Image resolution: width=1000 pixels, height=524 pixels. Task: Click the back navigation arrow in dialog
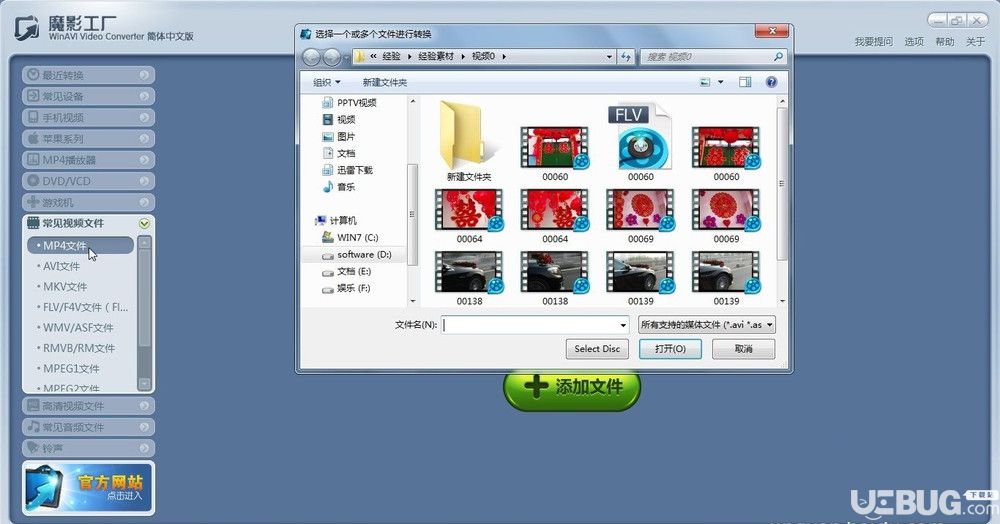[x=312, y=57]
